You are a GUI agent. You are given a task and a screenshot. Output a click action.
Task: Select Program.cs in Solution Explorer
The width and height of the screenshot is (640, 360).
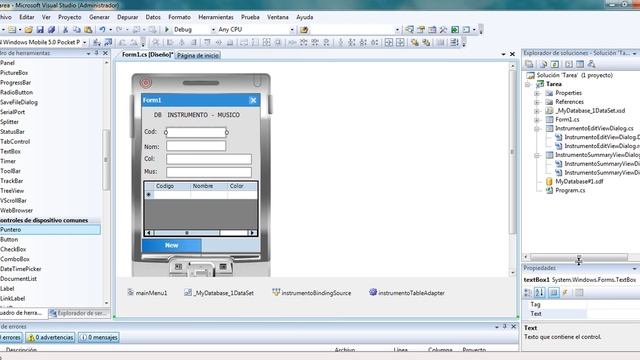[570, 191]
